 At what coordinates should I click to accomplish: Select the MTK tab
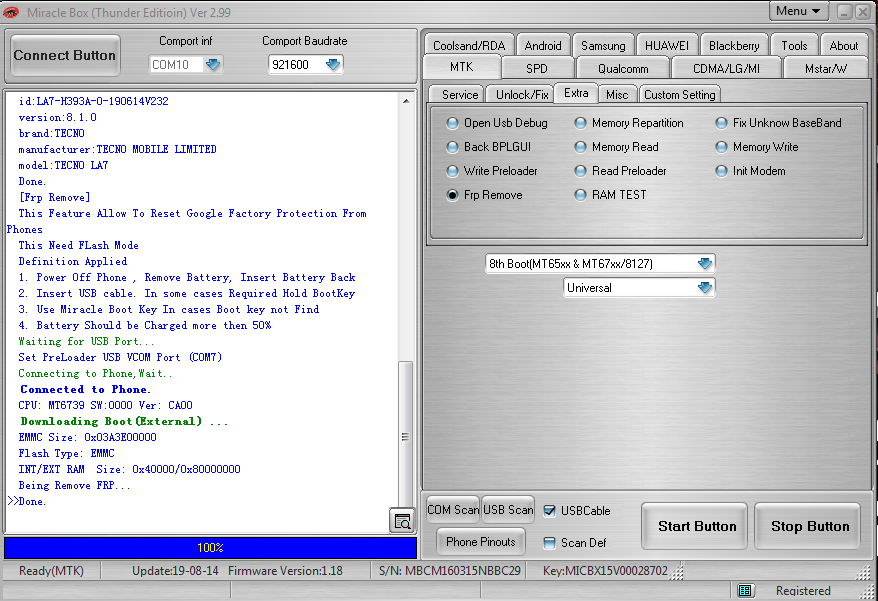pos(462,67)
